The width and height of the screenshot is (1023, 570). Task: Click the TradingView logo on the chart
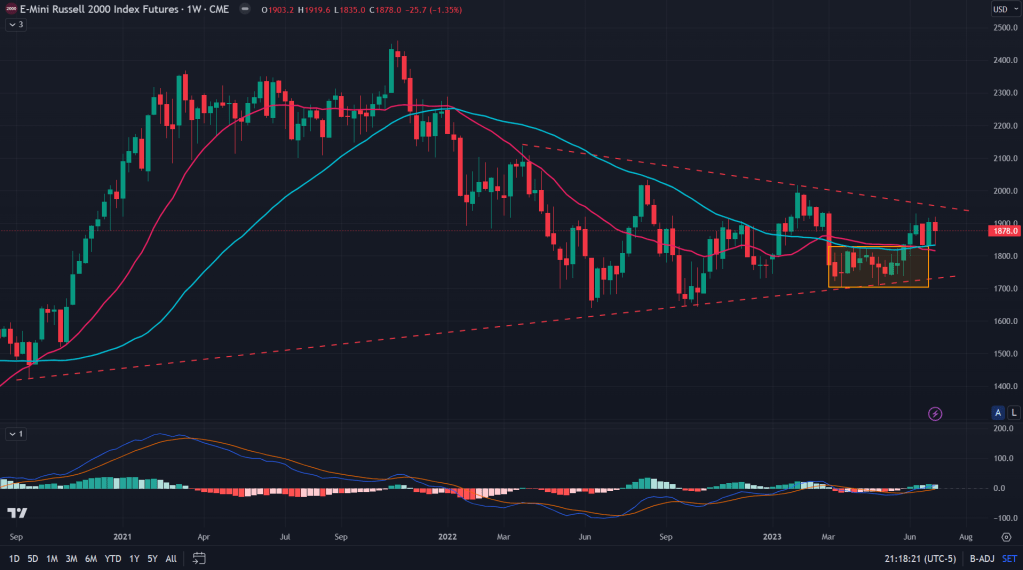coord(17,513)
